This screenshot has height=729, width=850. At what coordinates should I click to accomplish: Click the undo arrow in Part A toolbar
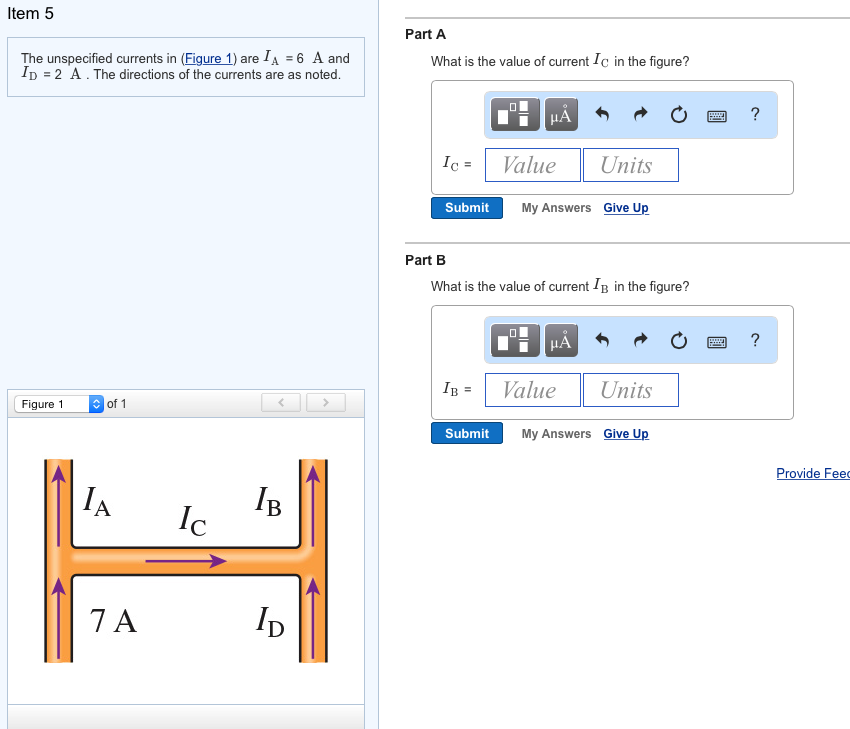coord(600,114)
